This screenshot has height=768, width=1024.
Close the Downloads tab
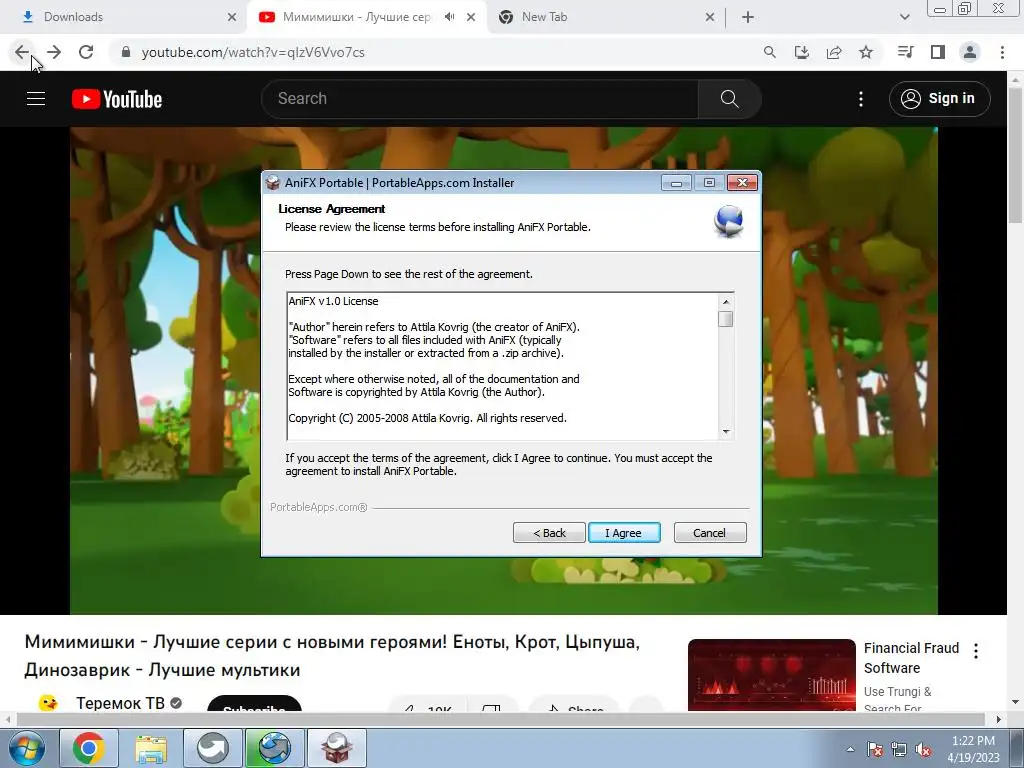tap(232, 17)
